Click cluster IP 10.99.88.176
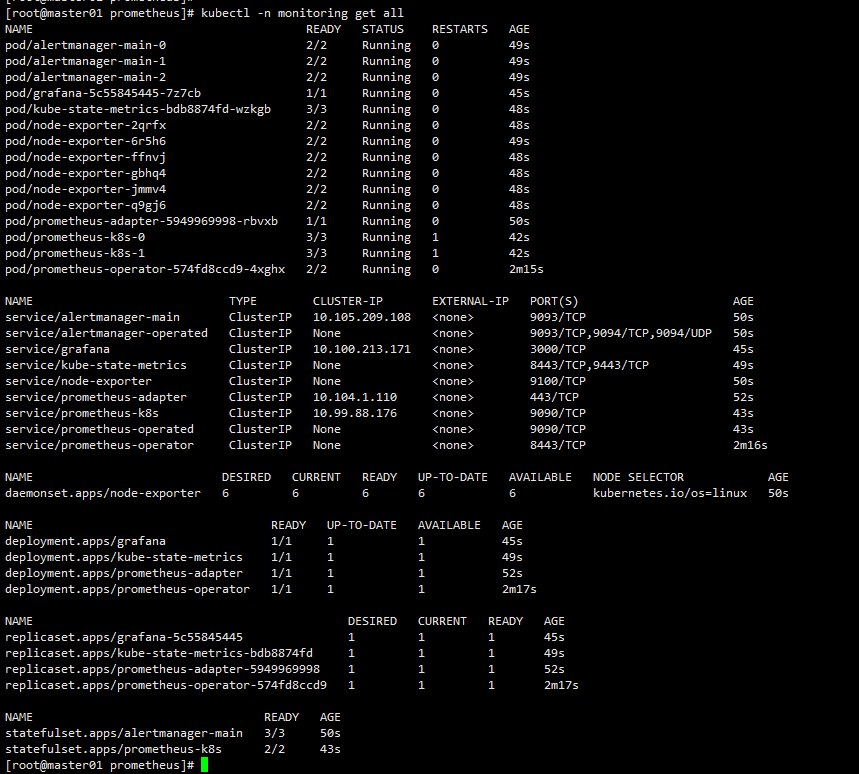 coord(355,413)
